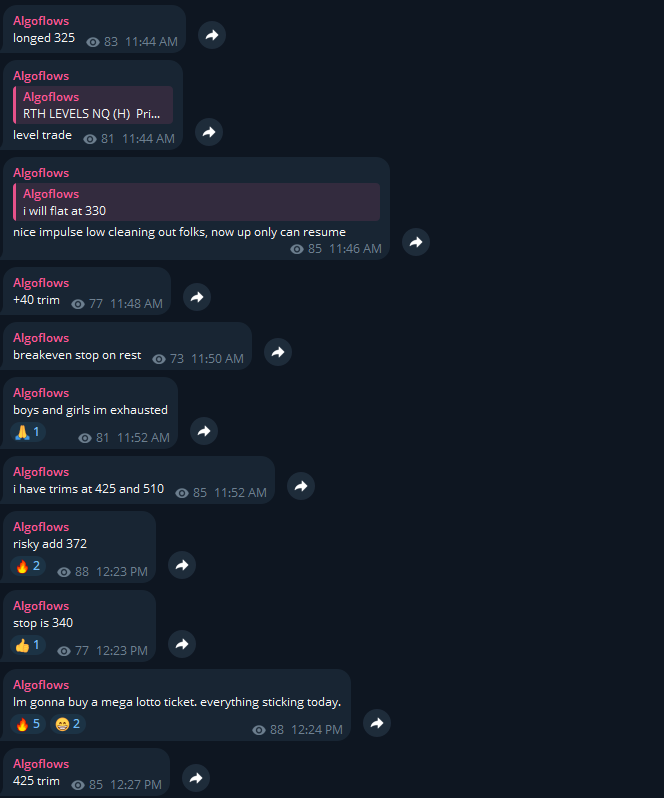This screenshot has height=798, width=664.
Task: Forward the "risky add 372" message
Action: tap(182, 565)
